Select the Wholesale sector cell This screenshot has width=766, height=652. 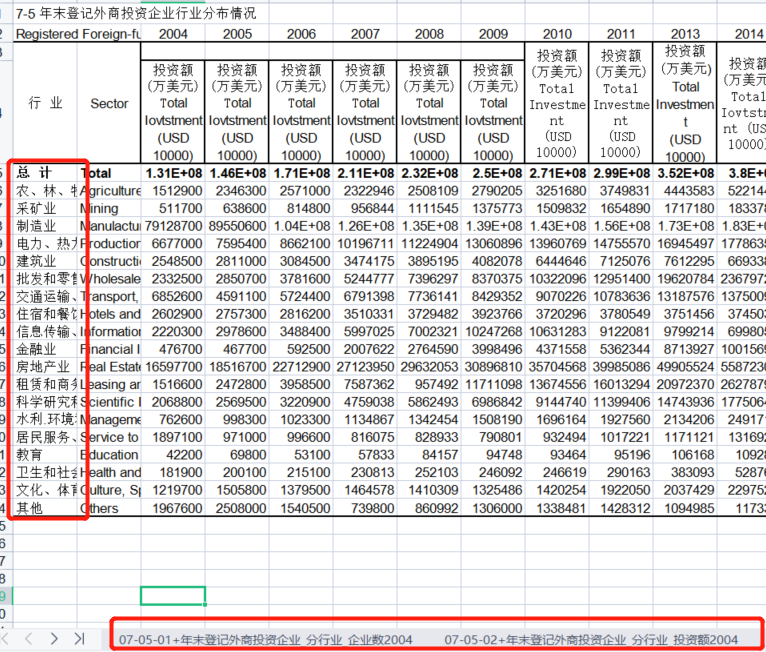[109, 279]
